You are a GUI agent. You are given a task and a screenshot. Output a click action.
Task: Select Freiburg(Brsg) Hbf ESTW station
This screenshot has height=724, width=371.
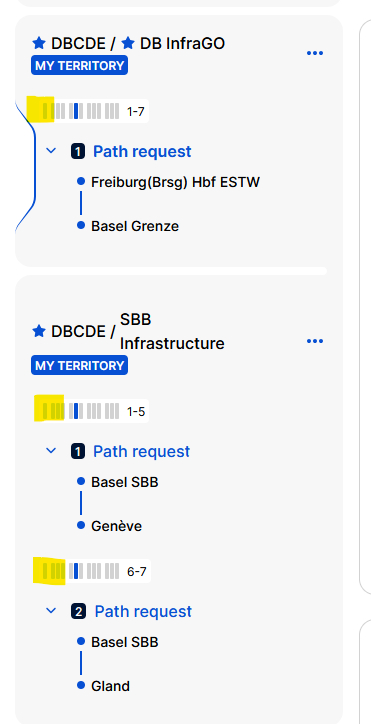[176, 182]
